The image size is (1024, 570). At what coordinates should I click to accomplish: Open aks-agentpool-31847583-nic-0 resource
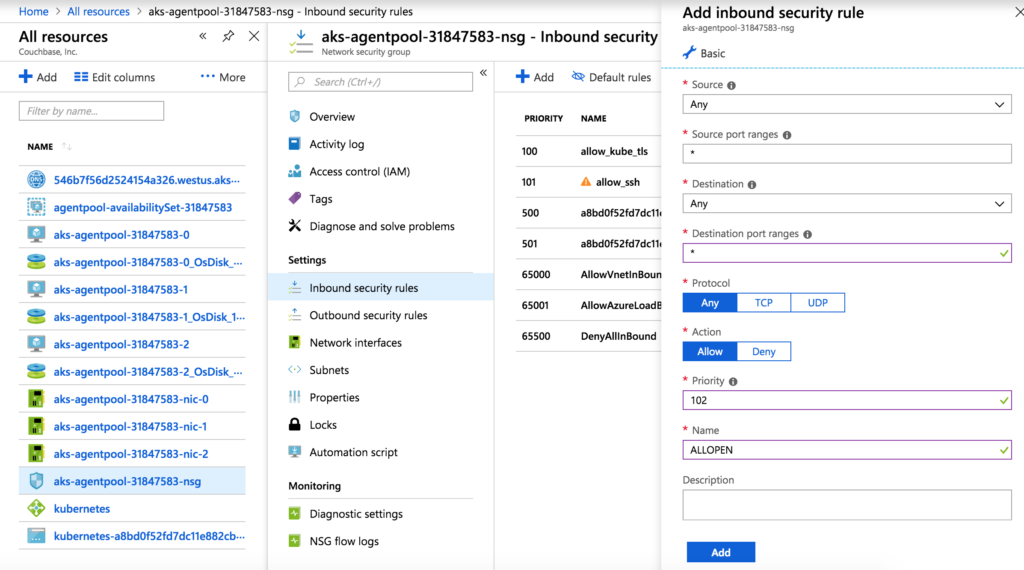point(131,399)
